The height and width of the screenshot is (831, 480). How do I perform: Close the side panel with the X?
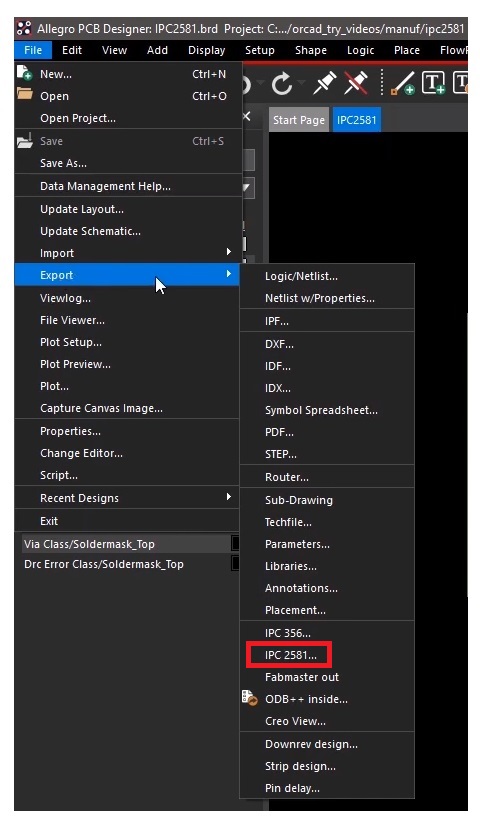coord(246,116)
